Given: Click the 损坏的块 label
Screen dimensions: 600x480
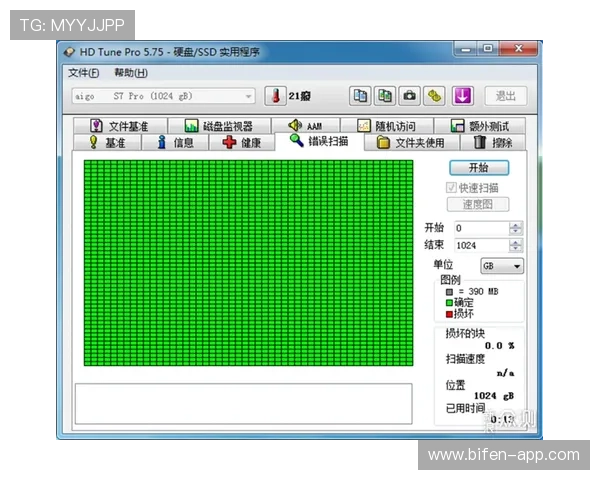Looking at the screenshot, I should 465,333.
